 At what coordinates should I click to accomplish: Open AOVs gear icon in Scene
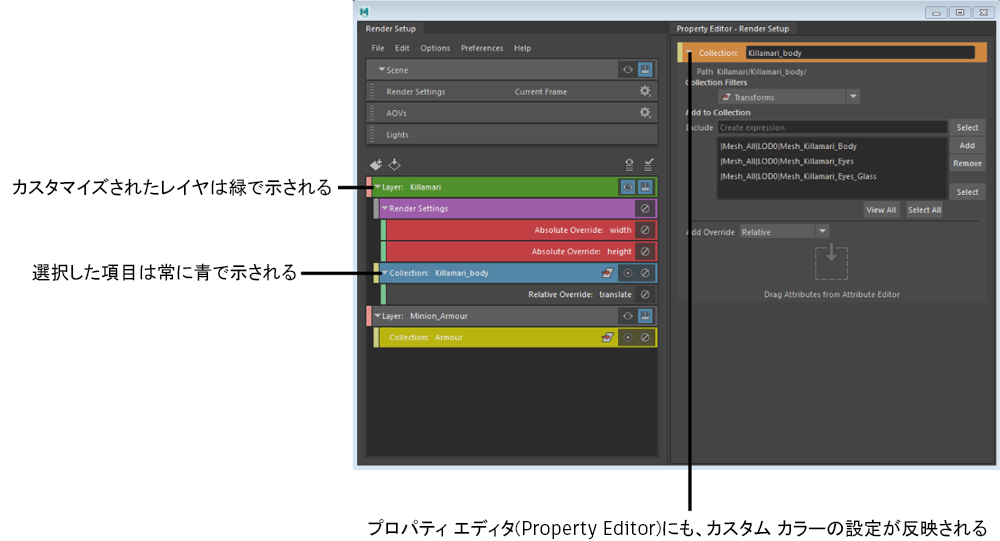tap(645, 112)
